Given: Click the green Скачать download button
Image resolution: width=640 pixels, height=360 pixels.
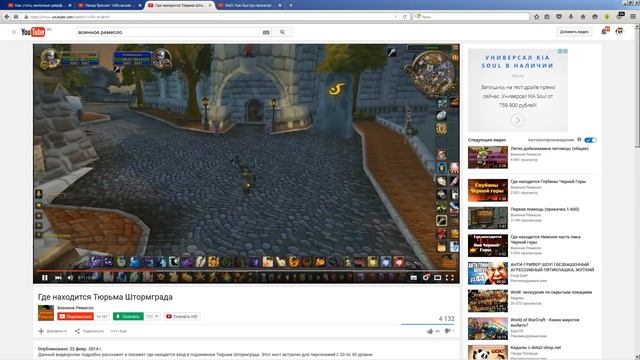Looking at the screenshot, I should [128, 316].
